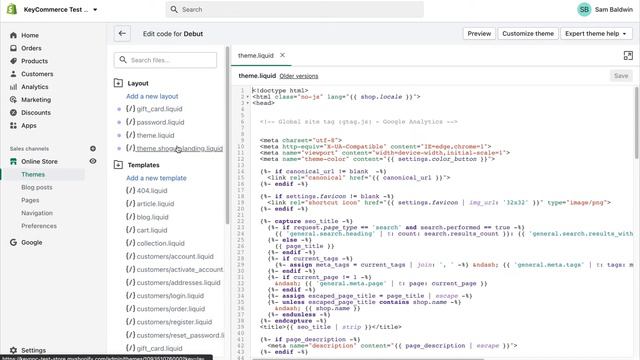Click Search files magnifier icon
640x360 pixels.
[123, 60]
